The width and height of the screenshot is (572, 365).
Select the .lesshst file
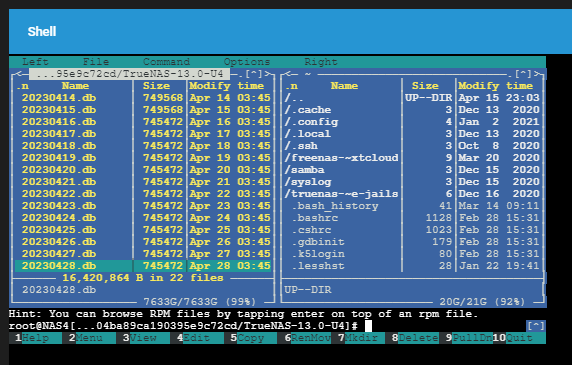pyautogui.click(x=412, y=266)
